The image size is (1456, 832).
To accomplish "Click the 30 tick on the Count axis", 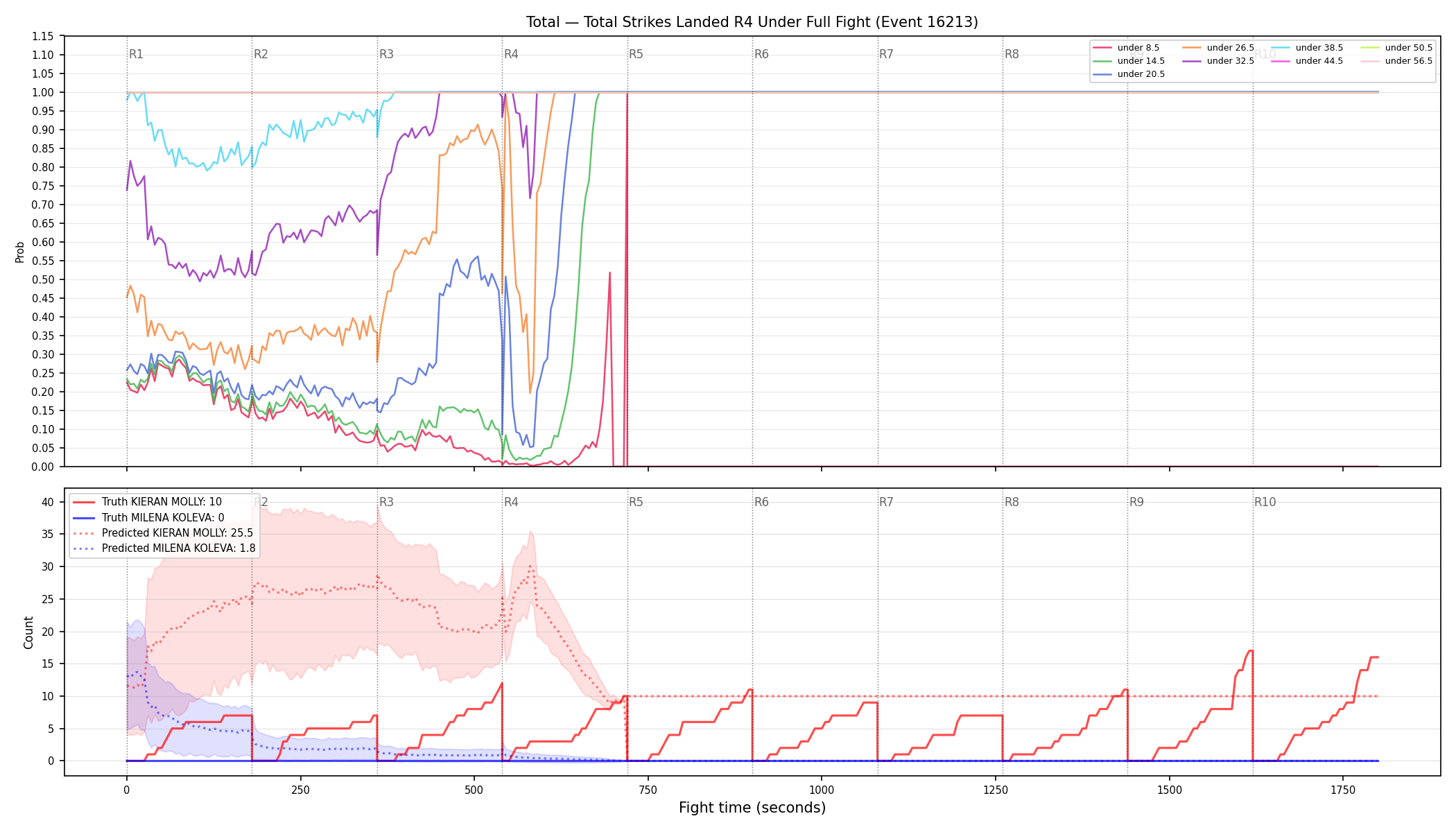I will (x=48, y=566).
